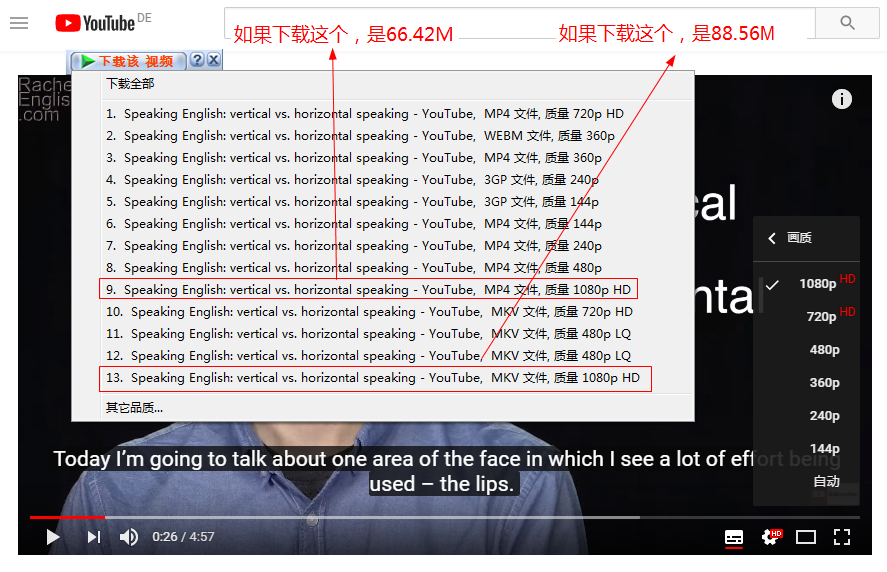Viewport: 887px width, 572px height.
Task: Select item 12 MKV 480p LQ
Action: click(368, 356)
